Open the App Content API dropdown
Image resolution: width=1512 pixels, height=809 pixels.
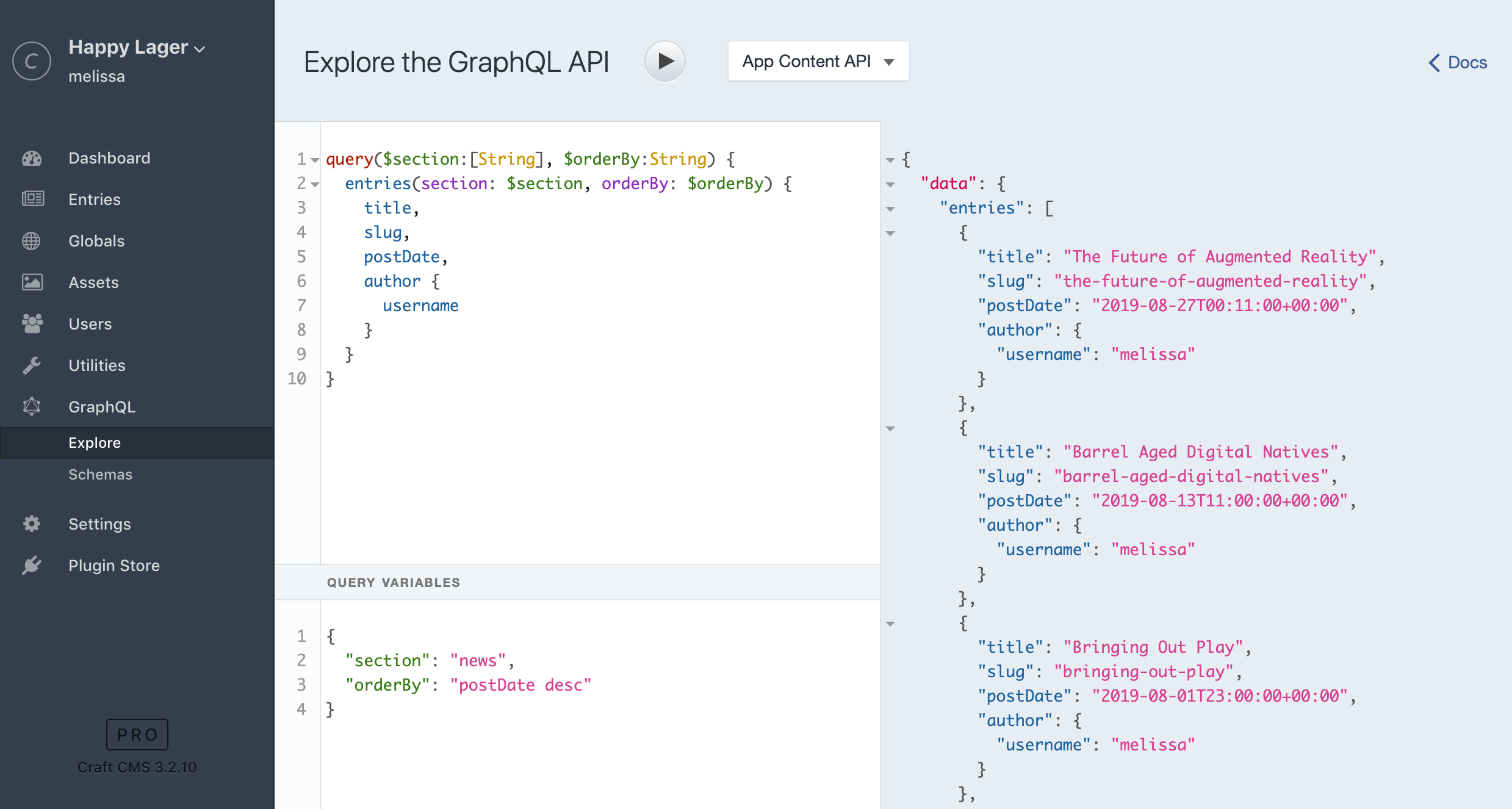coord(818,61)
